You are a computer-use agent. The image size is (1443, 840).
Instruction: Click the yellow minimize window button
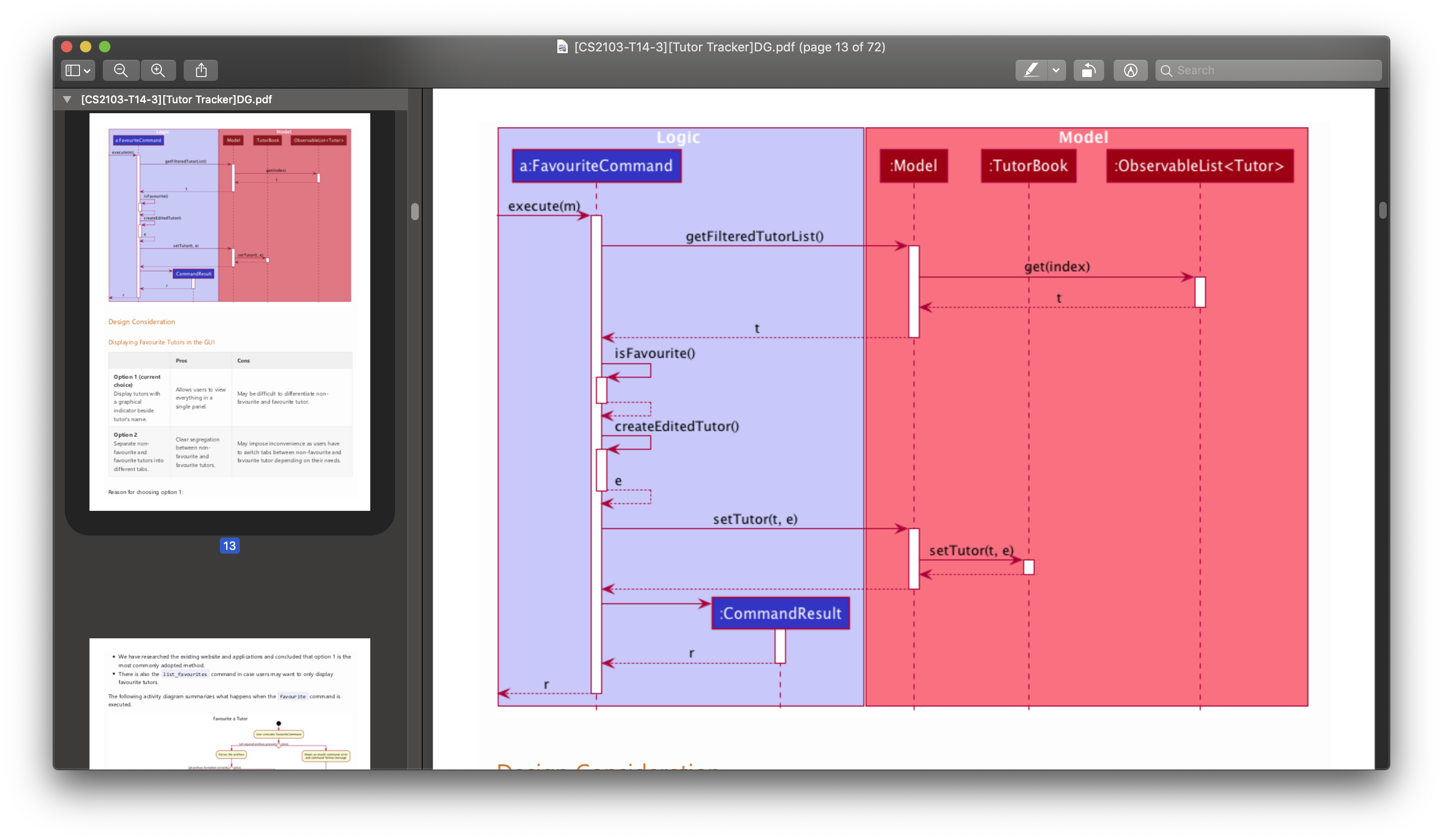coord(86,47)
